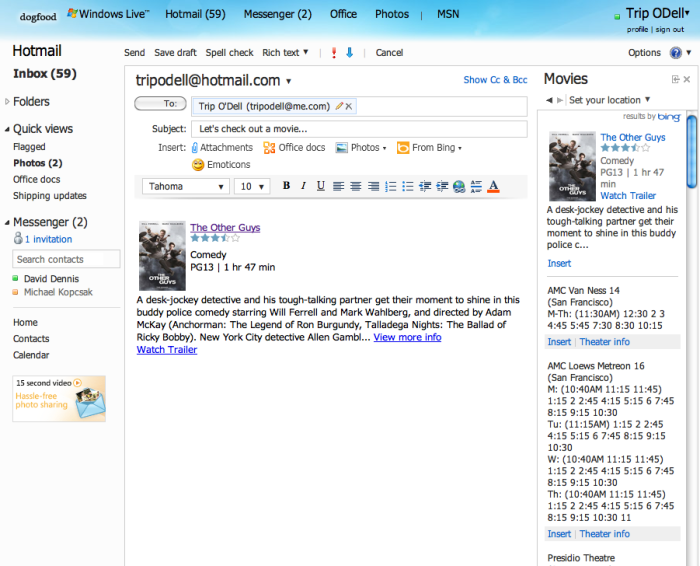This screenshot has width=700, height=566.
Task: Collapse Quick views section
Action: 7,129
